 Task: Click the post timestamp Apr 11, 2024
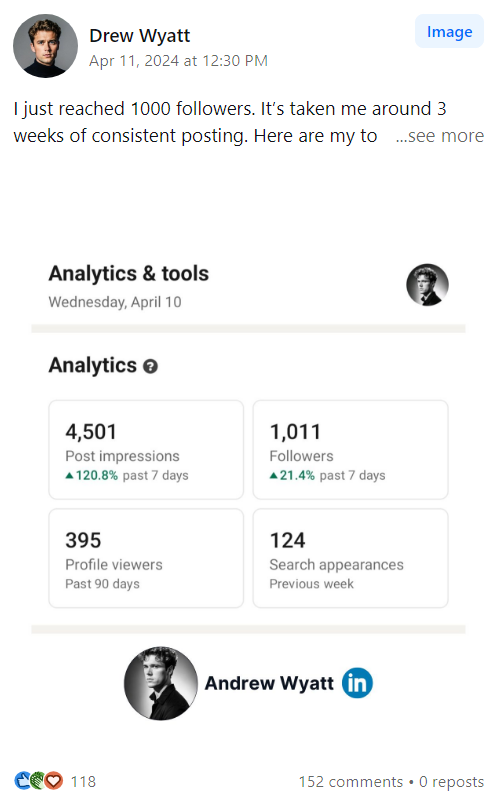tap(178, 61)
